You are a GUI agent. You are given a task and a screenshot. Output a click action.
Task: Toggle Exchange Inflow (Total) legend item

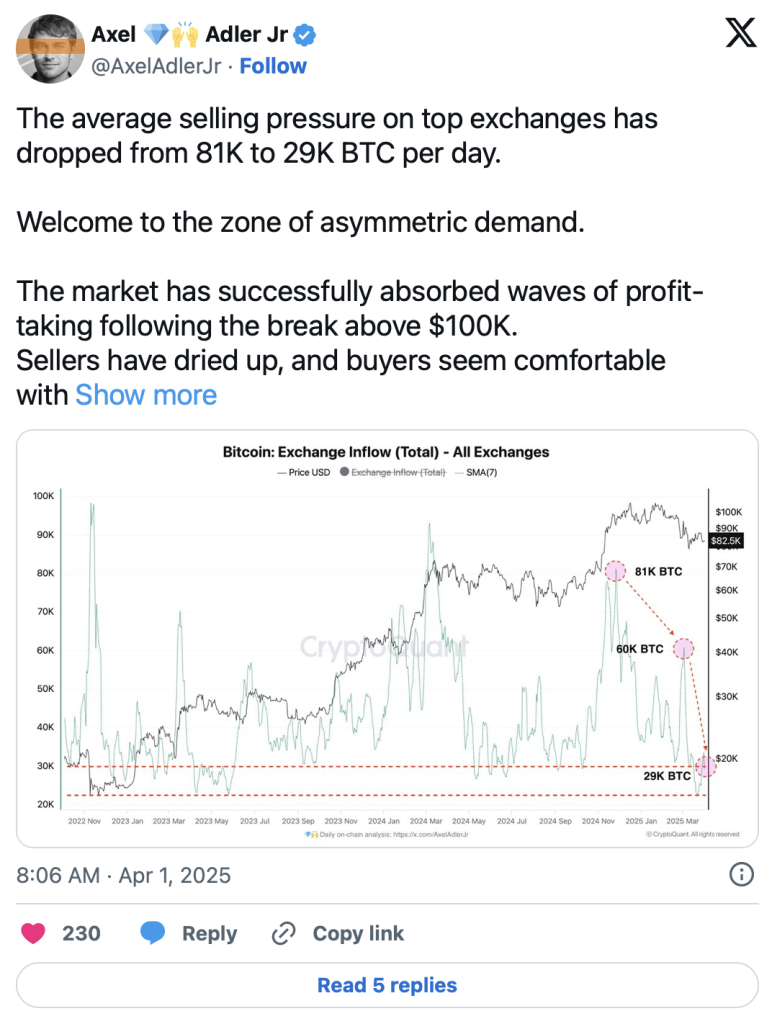pyautogui.click(x=392, y=472)
